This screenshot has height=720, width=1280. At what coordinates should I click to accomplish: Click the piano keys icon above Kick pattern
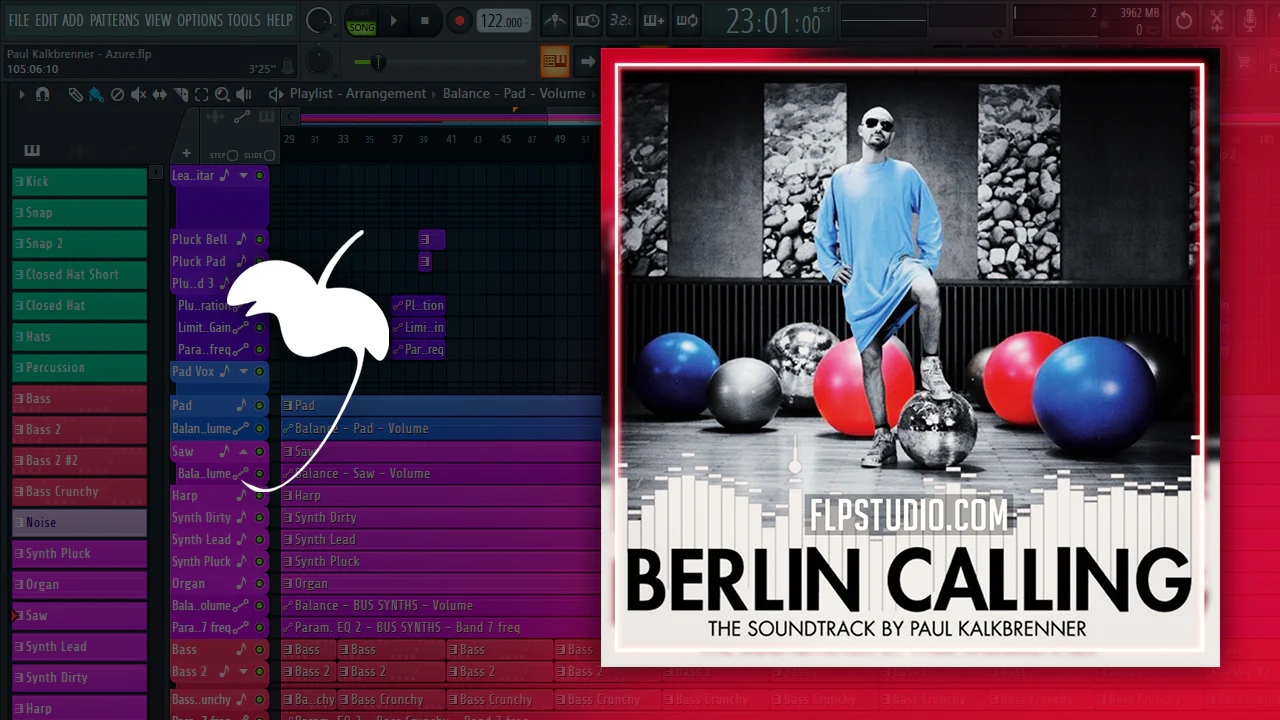click(32, 151)
